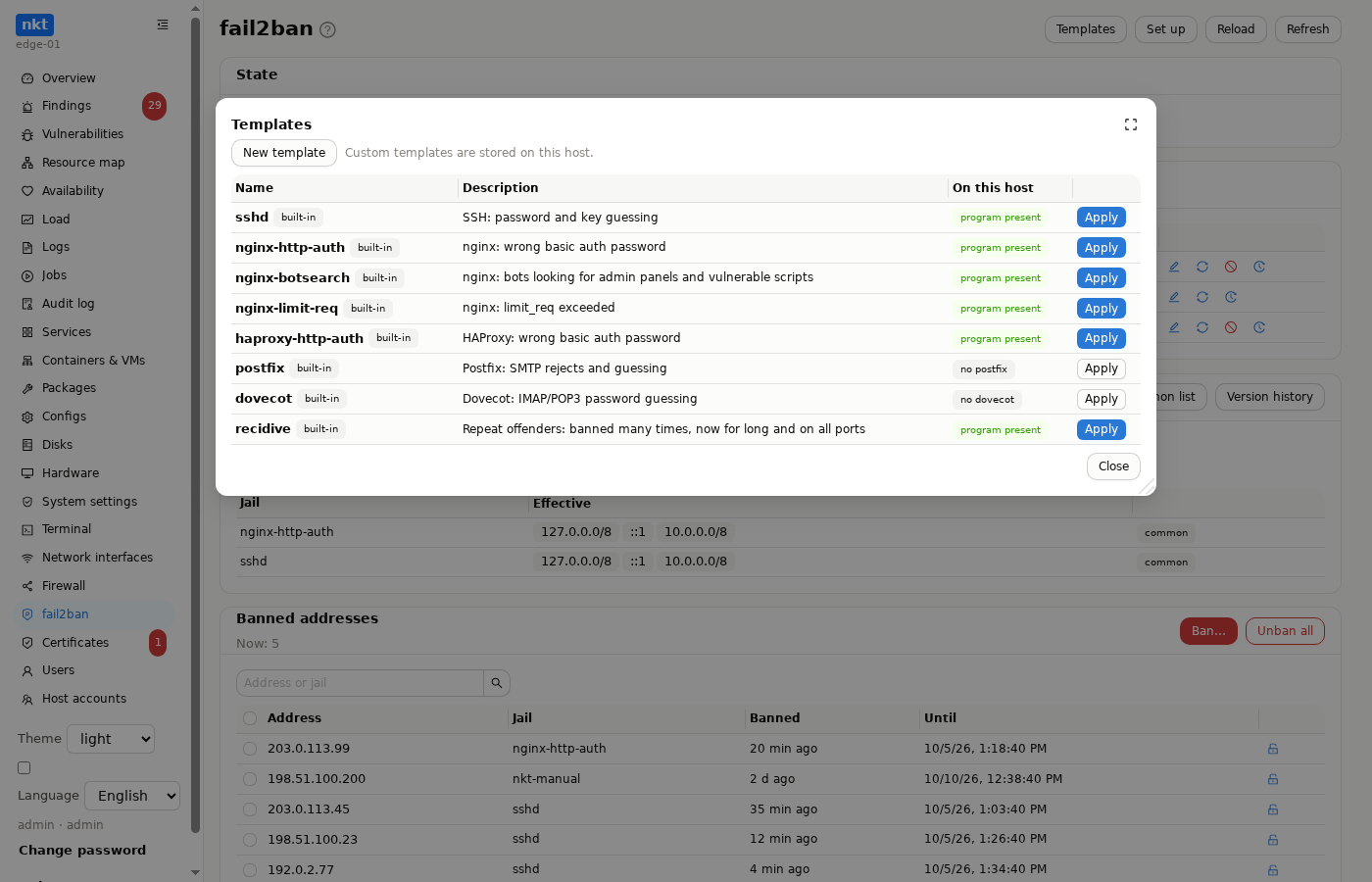This screenshot has width=1372, height=882.
Task: Click the edit pencil icon in first jail row
Action: 1174,267
